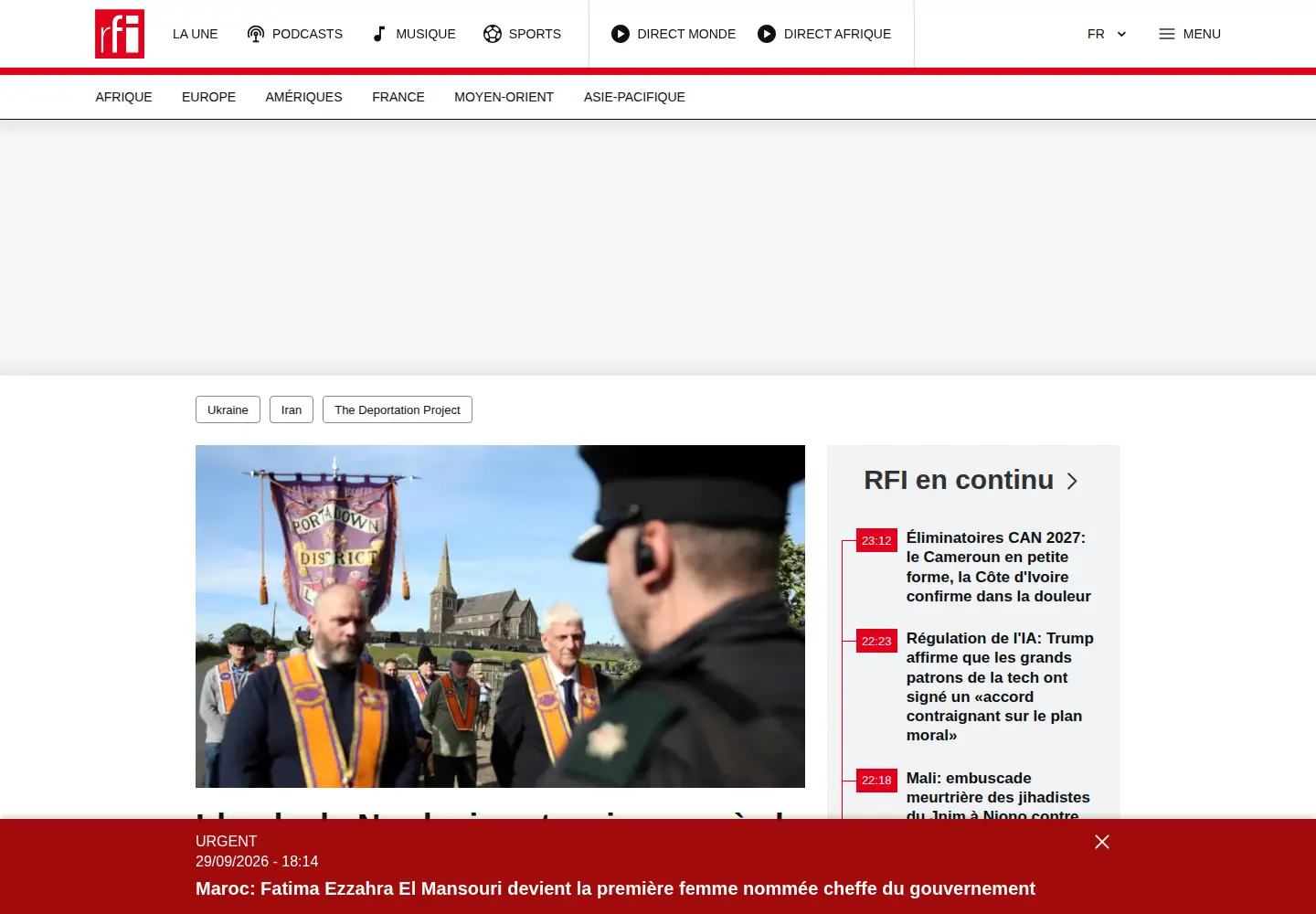Click the RFI logo
The image size is (1316, 914).
tap(120, 34)
